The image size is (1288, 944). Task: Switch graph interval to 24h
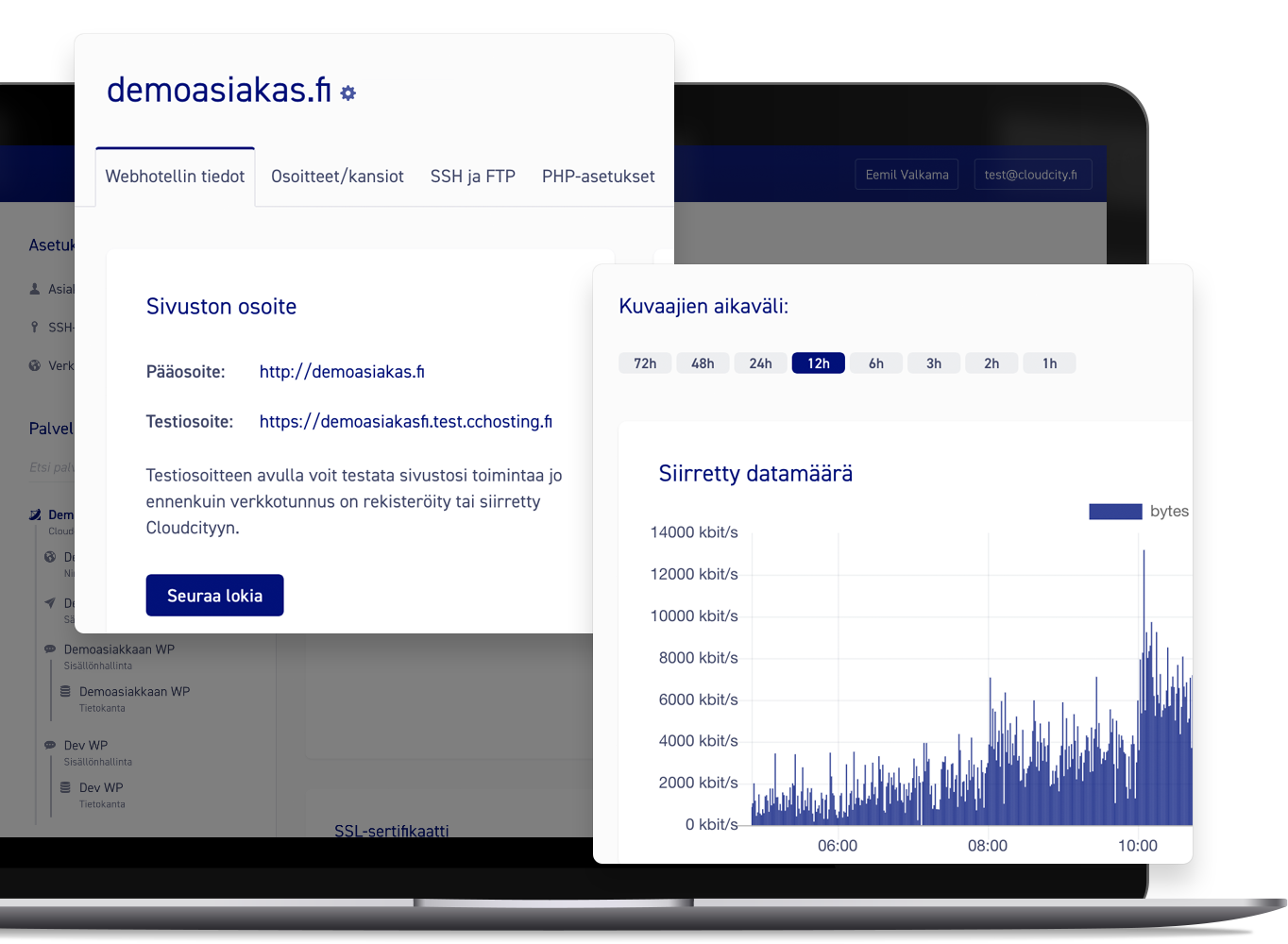tap(760, 363)
